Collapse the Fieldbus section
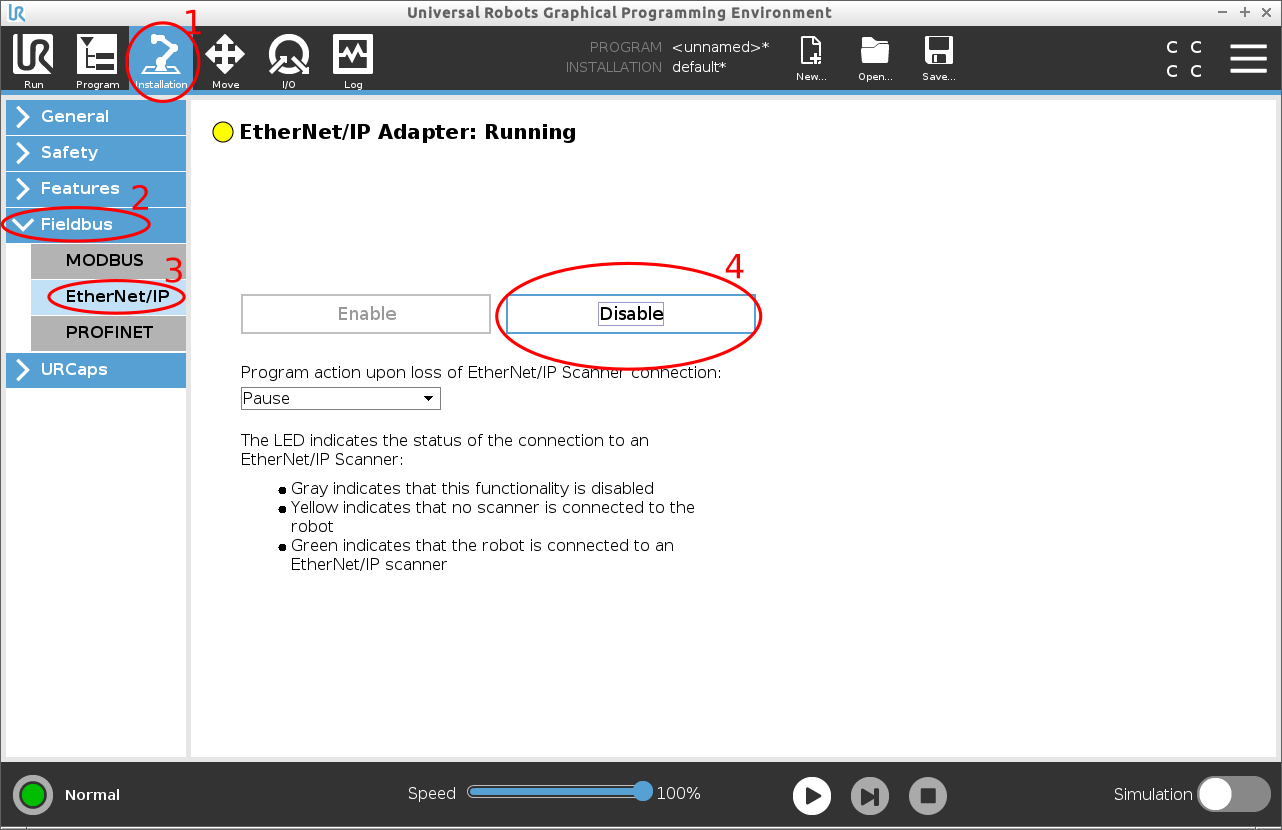 pos(96,224)
